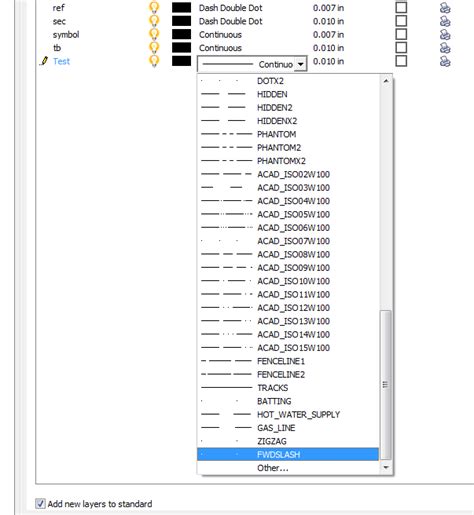Toggle the lightbulb visibility for symbol layer

click(x=154, y=34)
